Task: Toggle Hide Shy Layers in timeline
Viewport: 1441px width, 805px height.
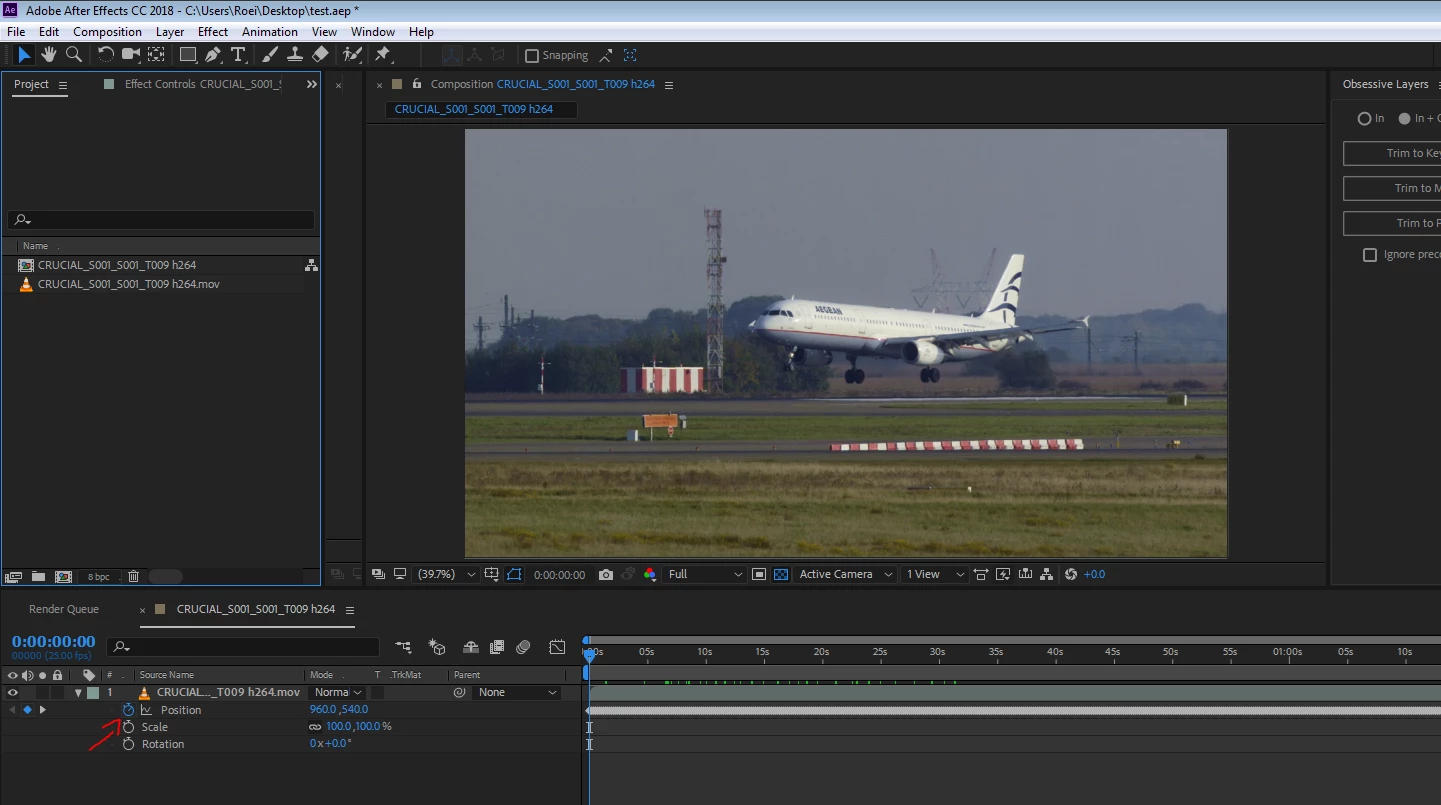Action: 470,647
